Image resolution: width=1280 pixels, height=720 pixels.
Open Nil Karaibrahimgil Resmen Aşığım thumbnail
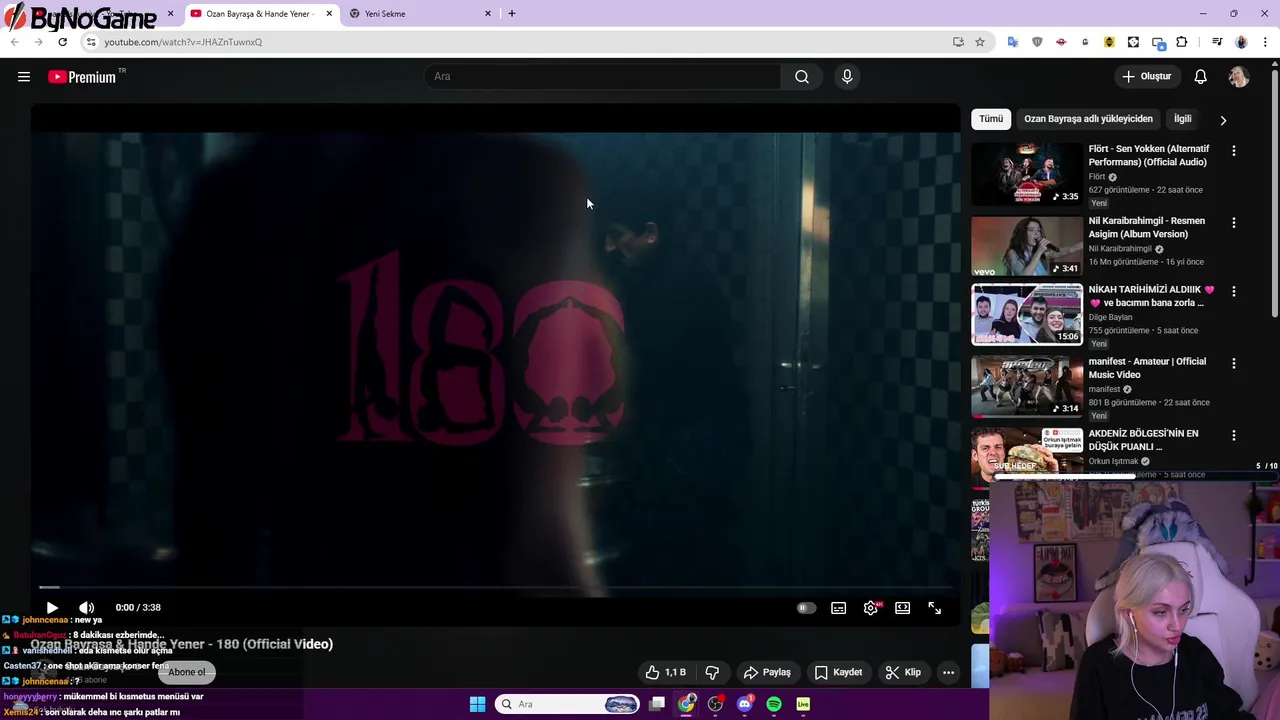pyautogui.click(x=1027, y=246)
